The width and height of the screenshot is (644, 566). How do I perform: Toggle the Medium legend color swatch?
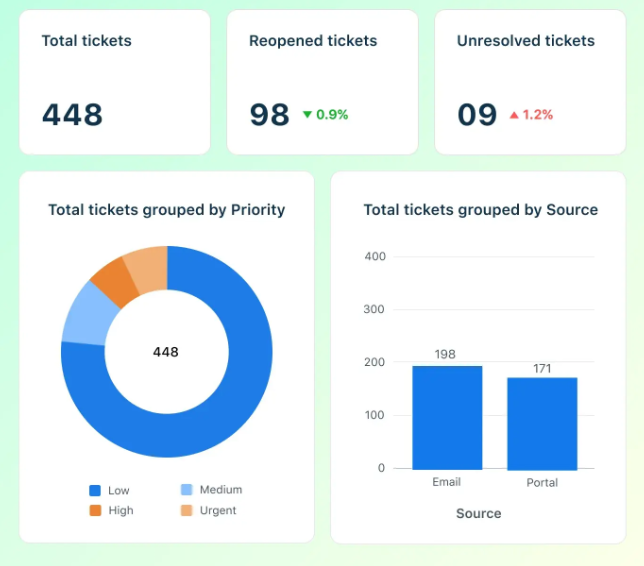[186, 490]
